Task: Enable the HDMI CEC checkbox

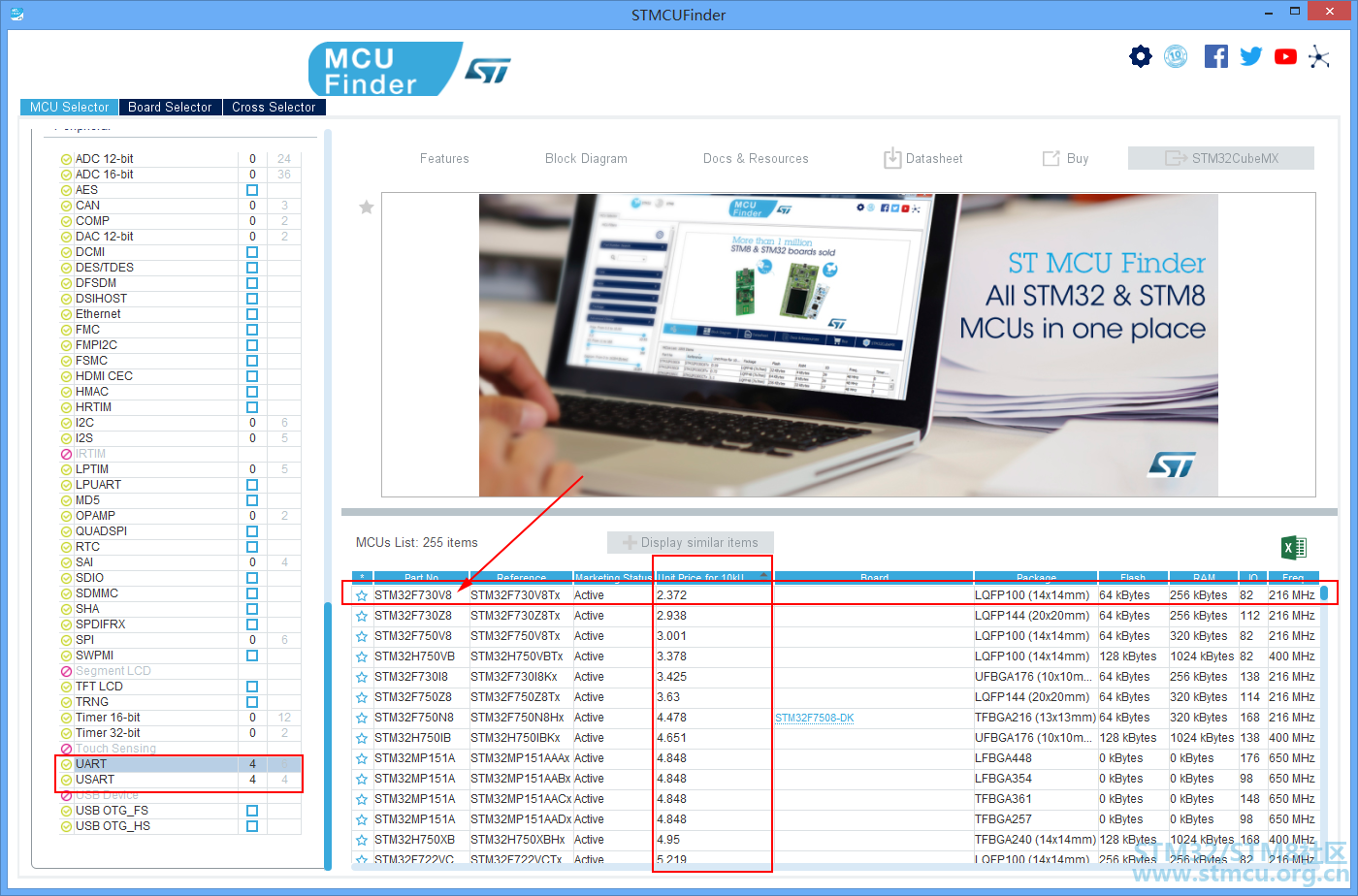Action: click(x=252, y=376)
